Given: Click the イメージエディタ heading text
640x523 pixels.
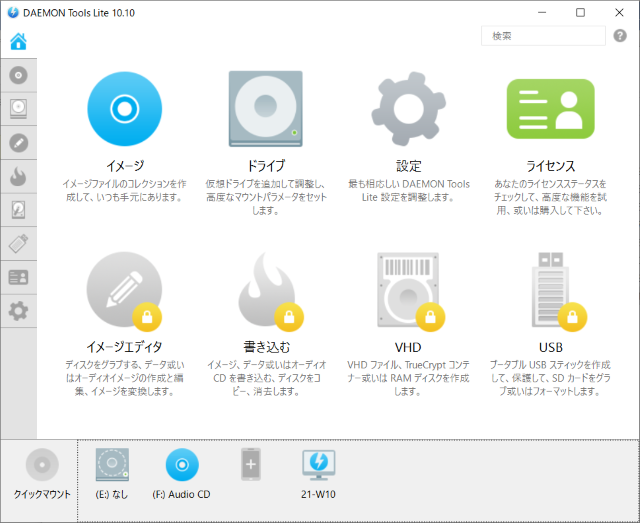Looking at the screenshot, I should click(124, 347).
